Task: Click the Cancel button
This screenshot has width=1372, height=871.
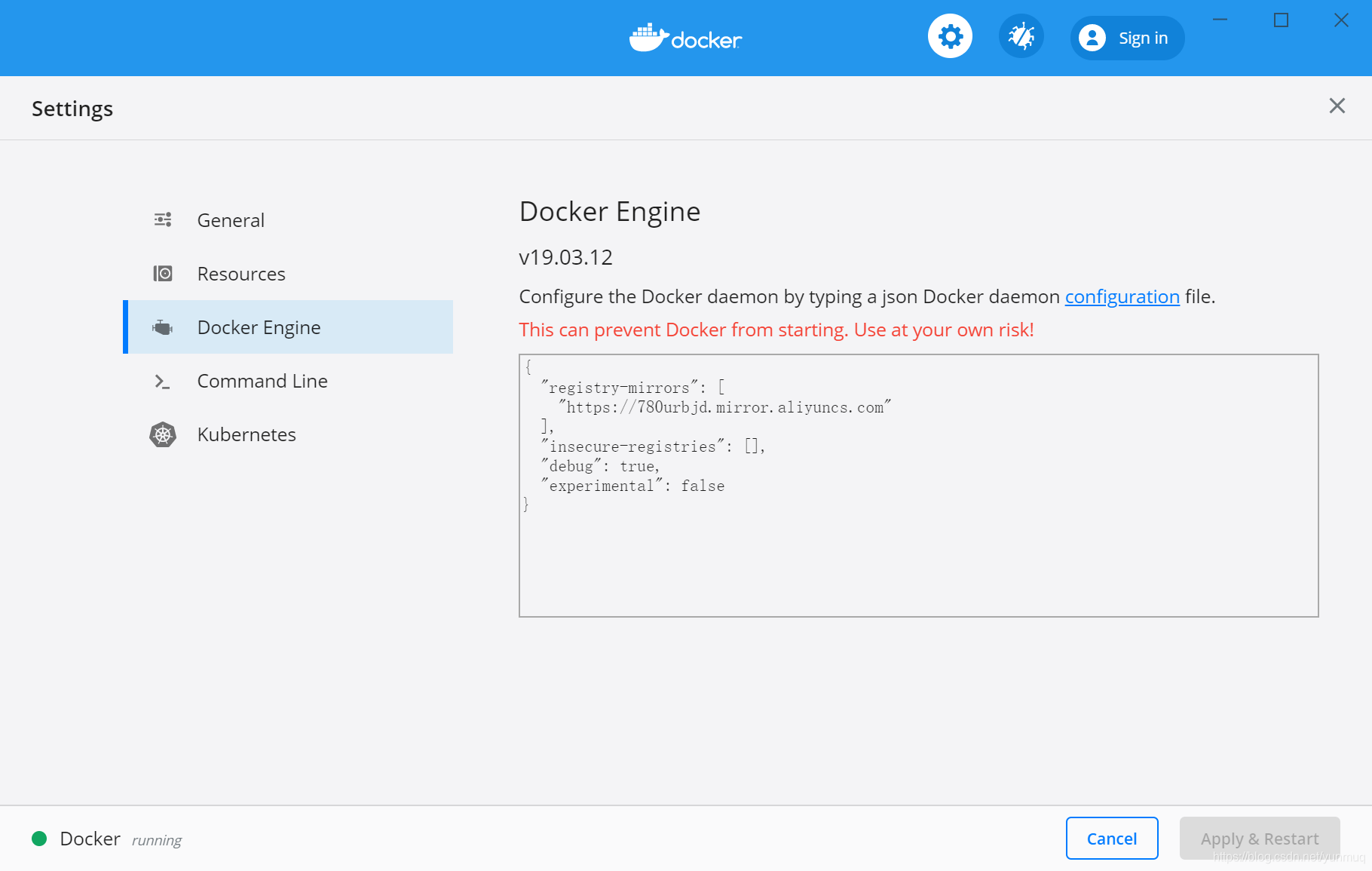Action: [x=1112, y=838]
